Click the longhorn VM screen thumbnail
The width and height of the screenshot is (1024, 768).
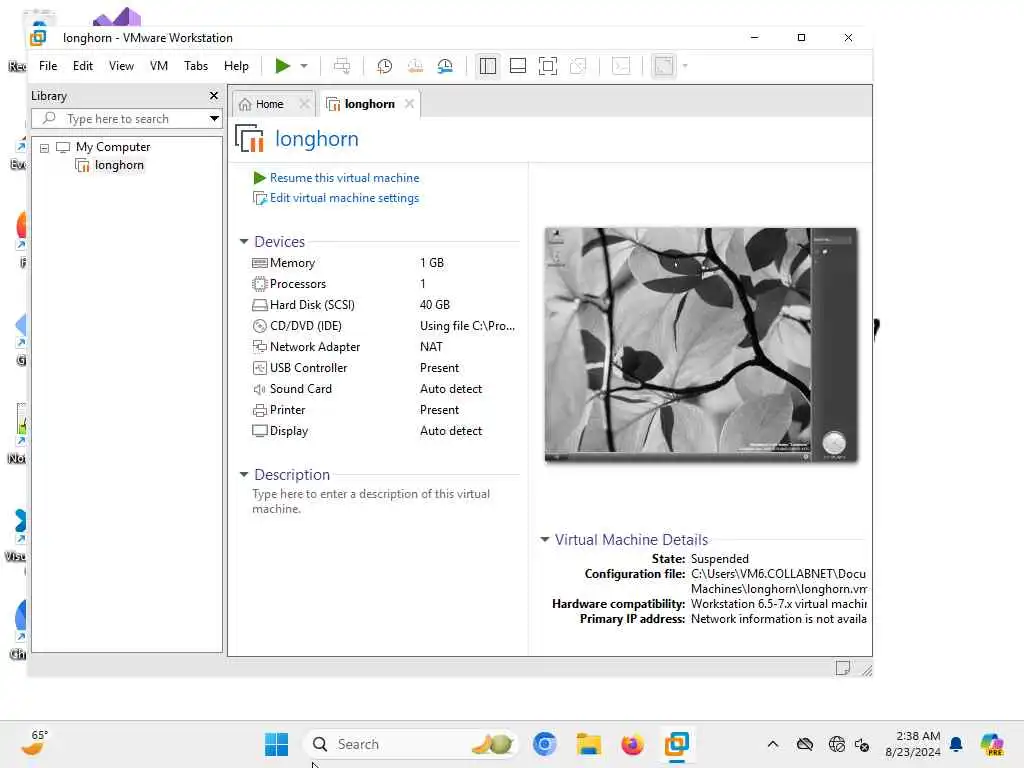coord(701,344)
